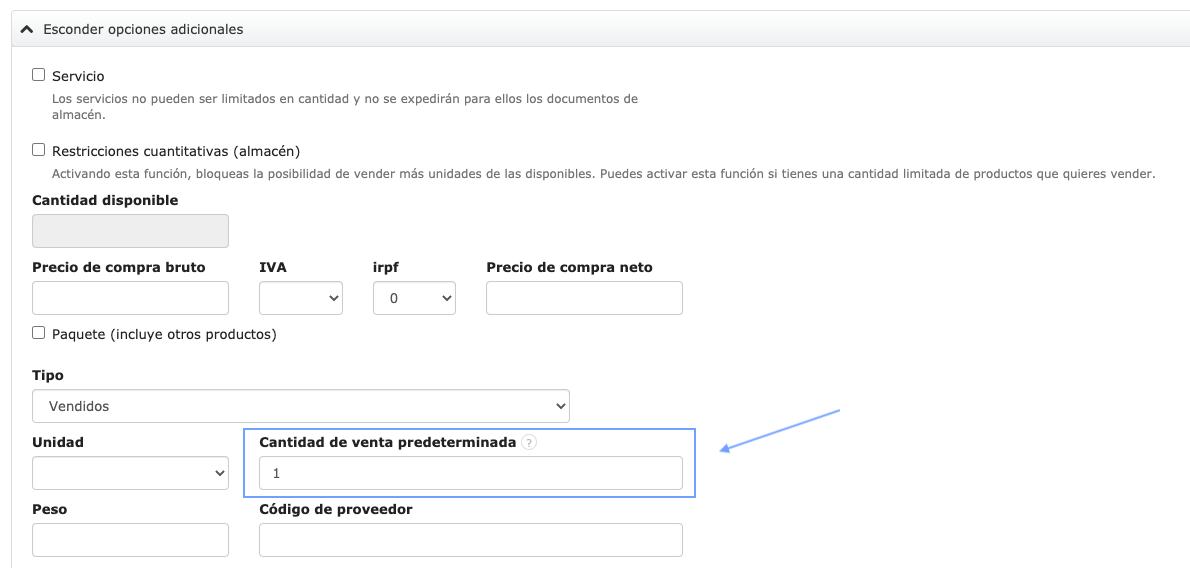Screen dimensions: 1190x568
Task: Open the Unidad dropdown
Action: (x=130, y=473)
